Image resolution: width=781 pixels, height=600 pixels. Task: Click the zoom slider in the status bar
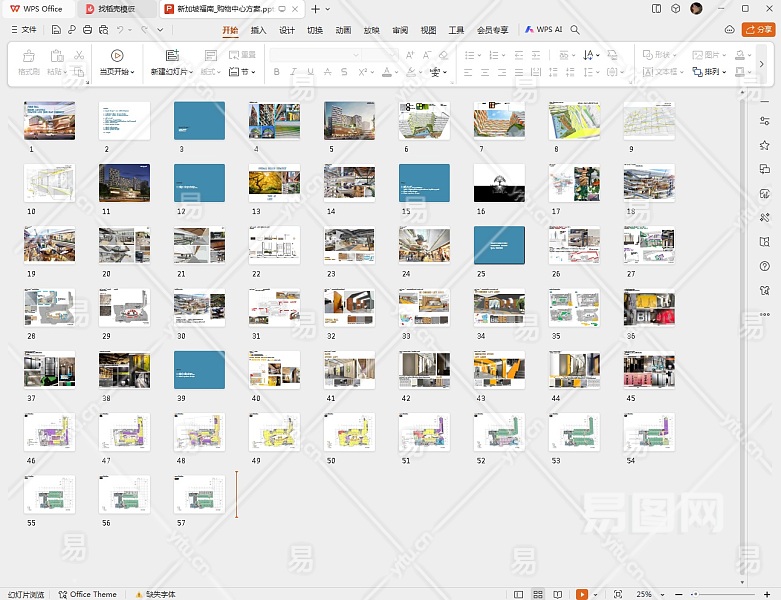click(x=720, y=594)
